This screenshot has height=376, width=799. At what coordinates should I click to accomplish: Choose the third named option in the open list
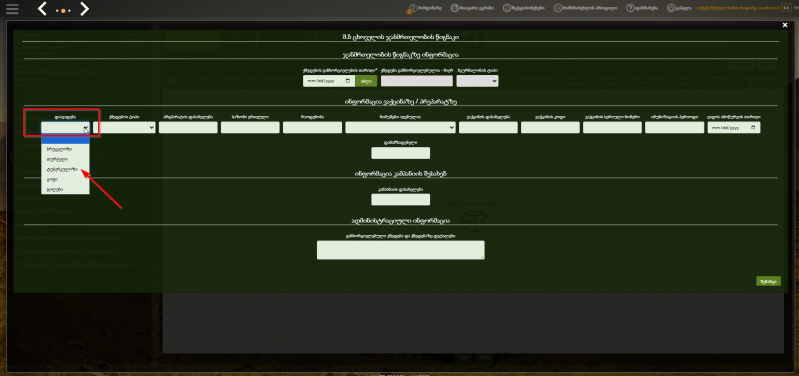(x=65, y=170)
